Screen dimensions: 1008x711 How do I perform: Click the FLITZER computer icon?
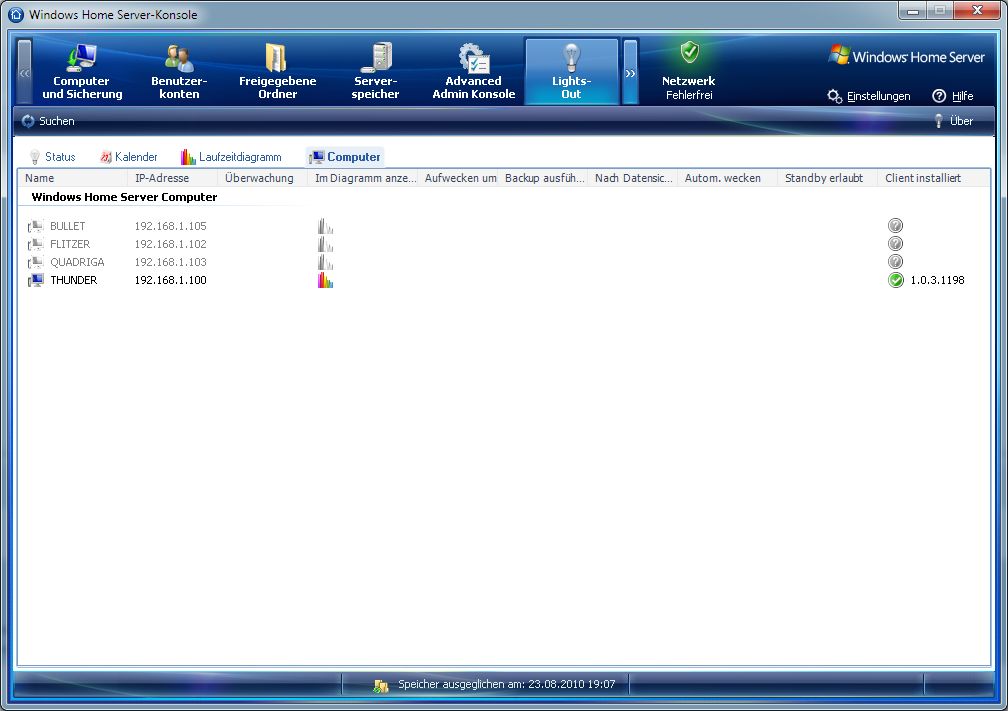tap(36, 244)
